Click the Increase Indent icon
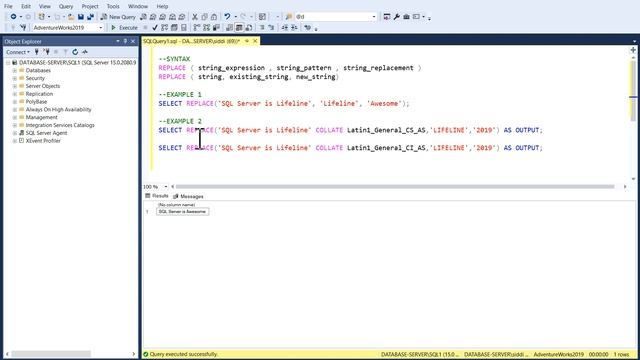The image size is (640, 360). click(x=294, y=28)
